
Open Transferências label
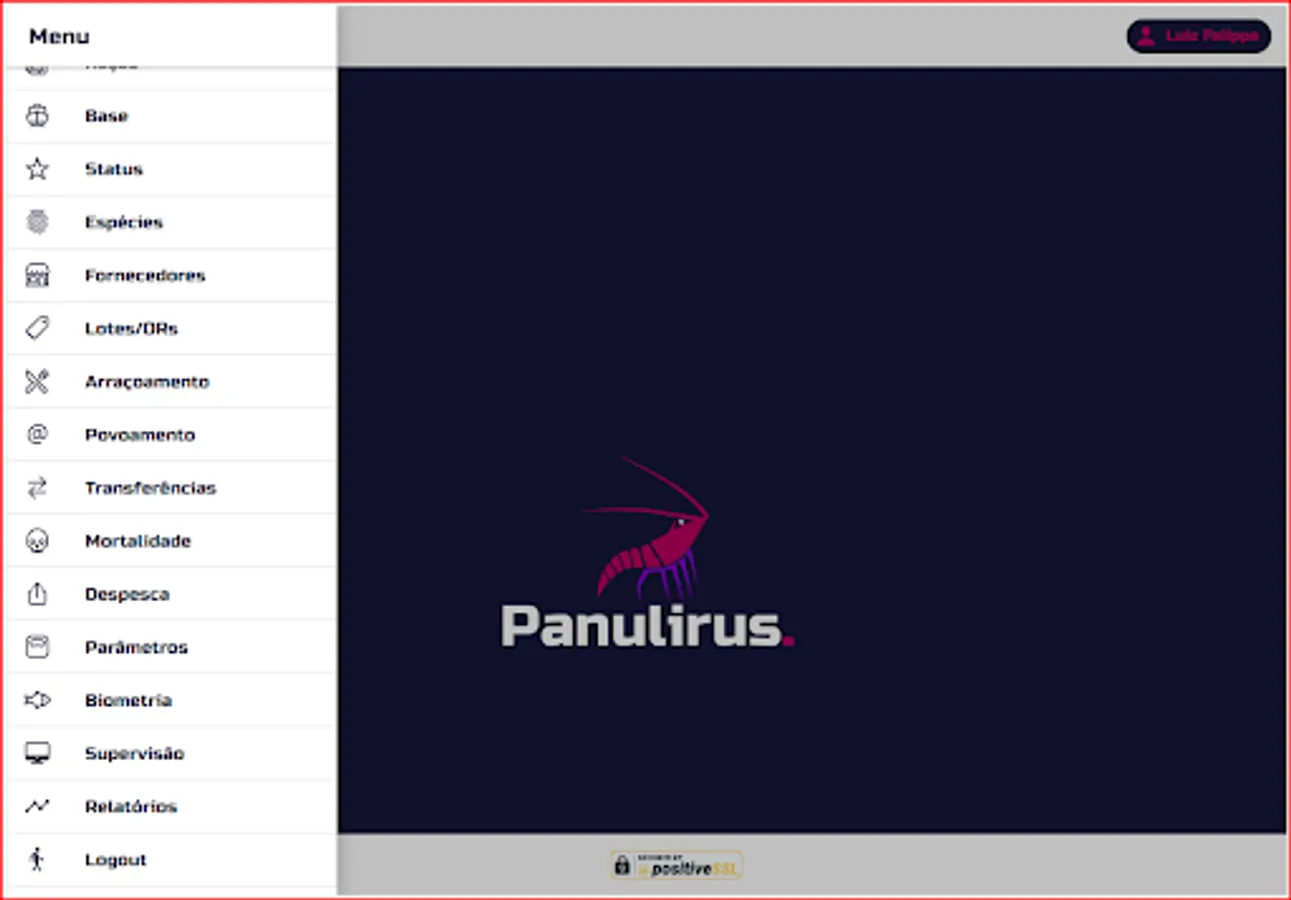150,488
